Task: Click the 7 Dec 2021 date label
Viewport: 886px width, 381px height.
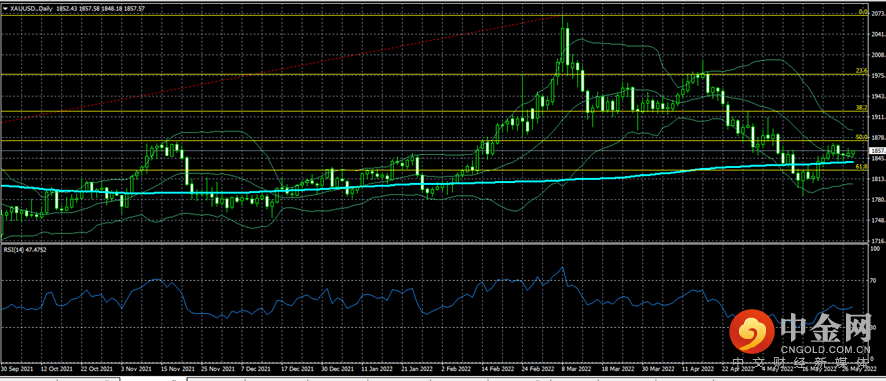Action: (255, 369)
